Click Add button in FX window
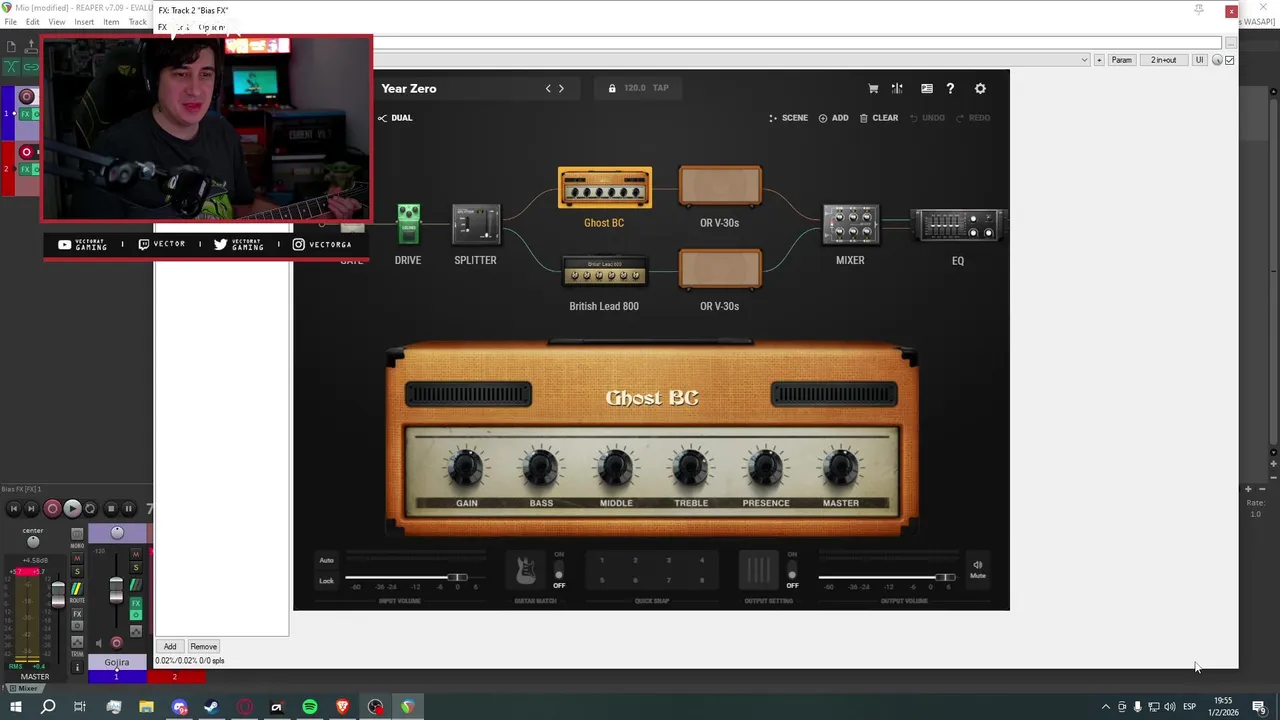 (x=170, y=647)
